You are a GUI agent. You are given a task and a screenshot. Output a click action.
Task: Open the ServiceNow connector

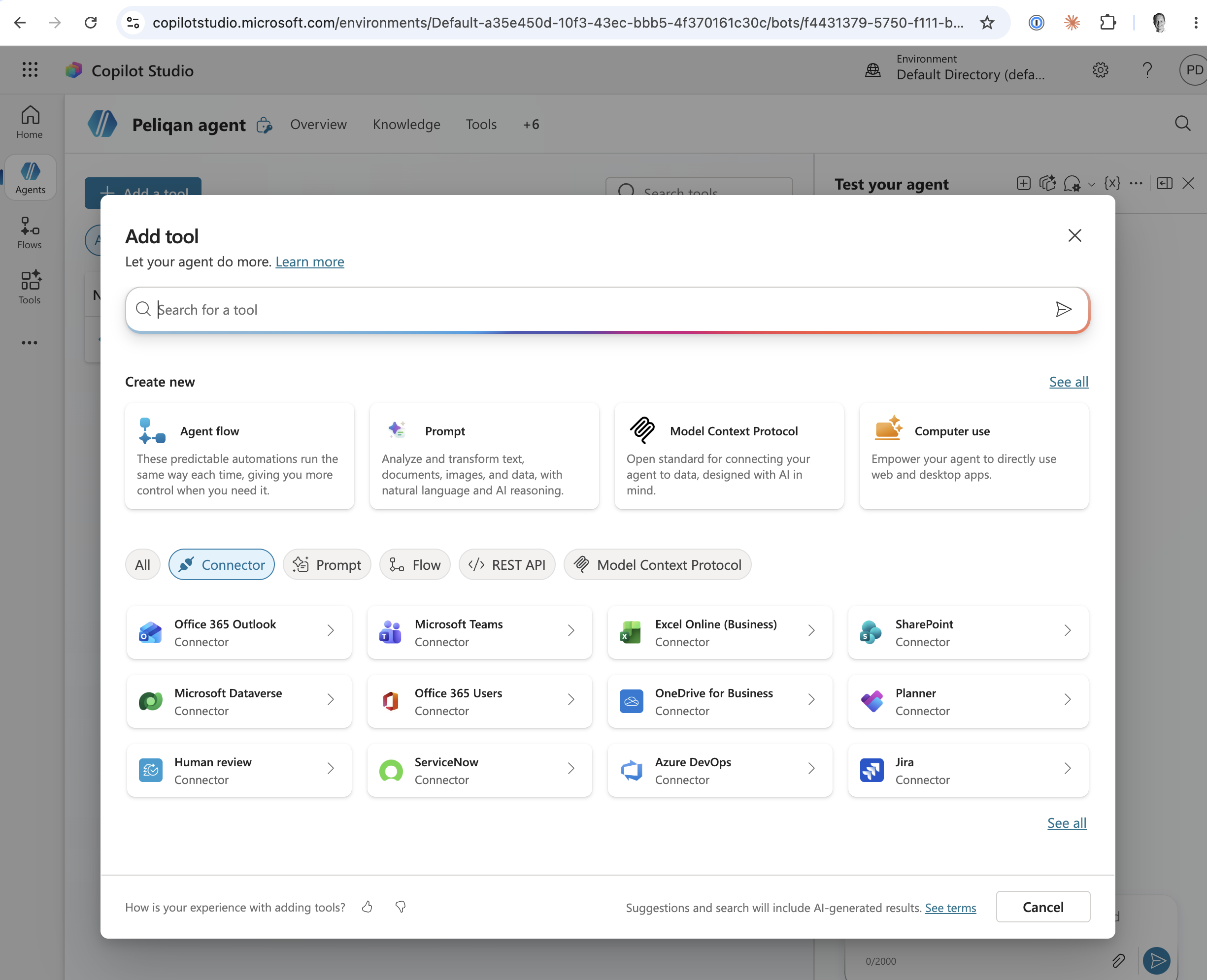tap(479, 770)
